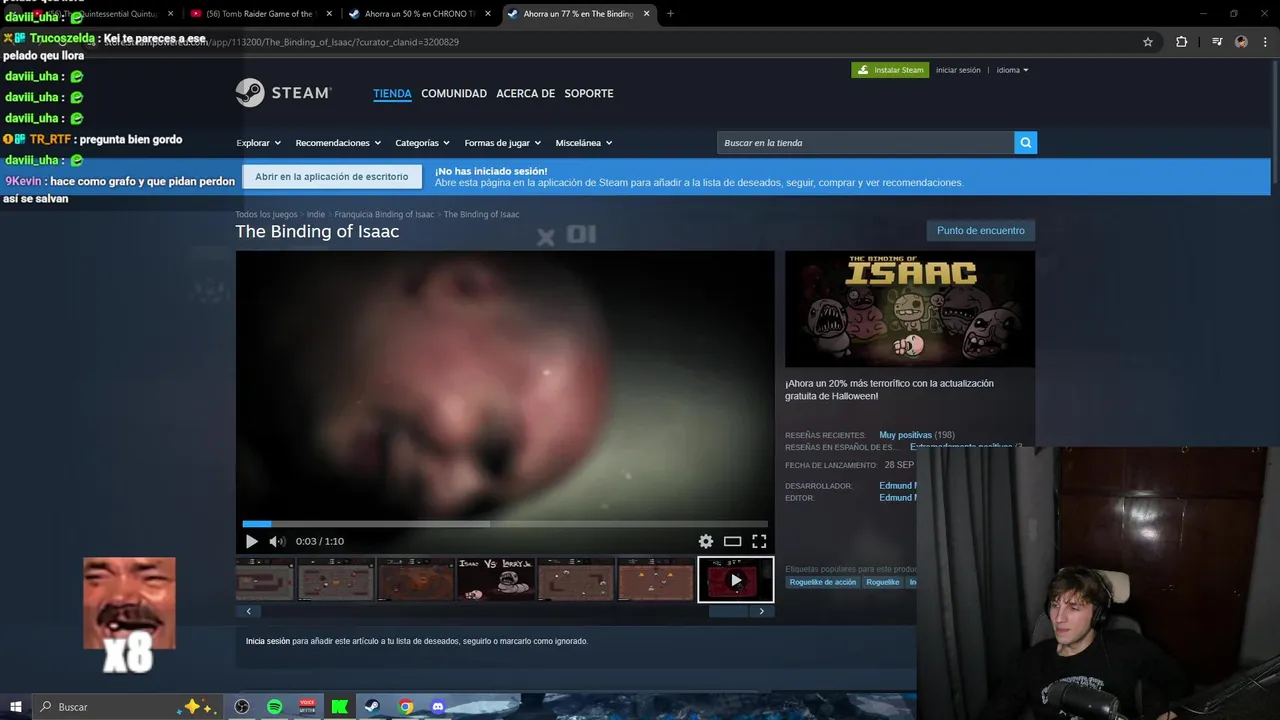Click the search magnifier button
Screen dimensions: 1280x720
pyautogui.click(x=1025, y=143)
